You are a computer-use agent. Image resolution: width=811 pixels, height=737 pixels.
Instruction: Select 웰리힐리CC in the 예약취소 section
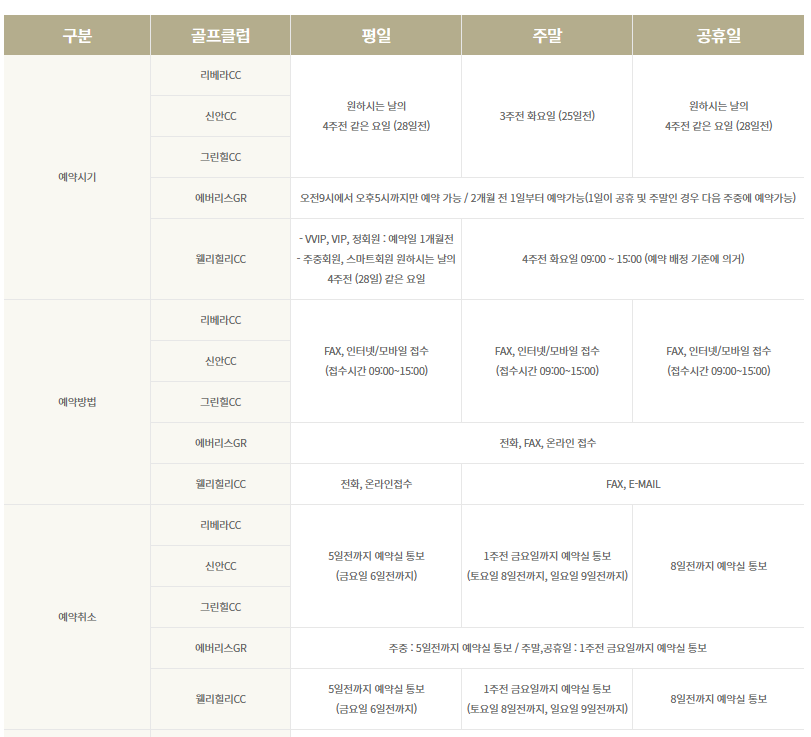click(x=220, y=699)
